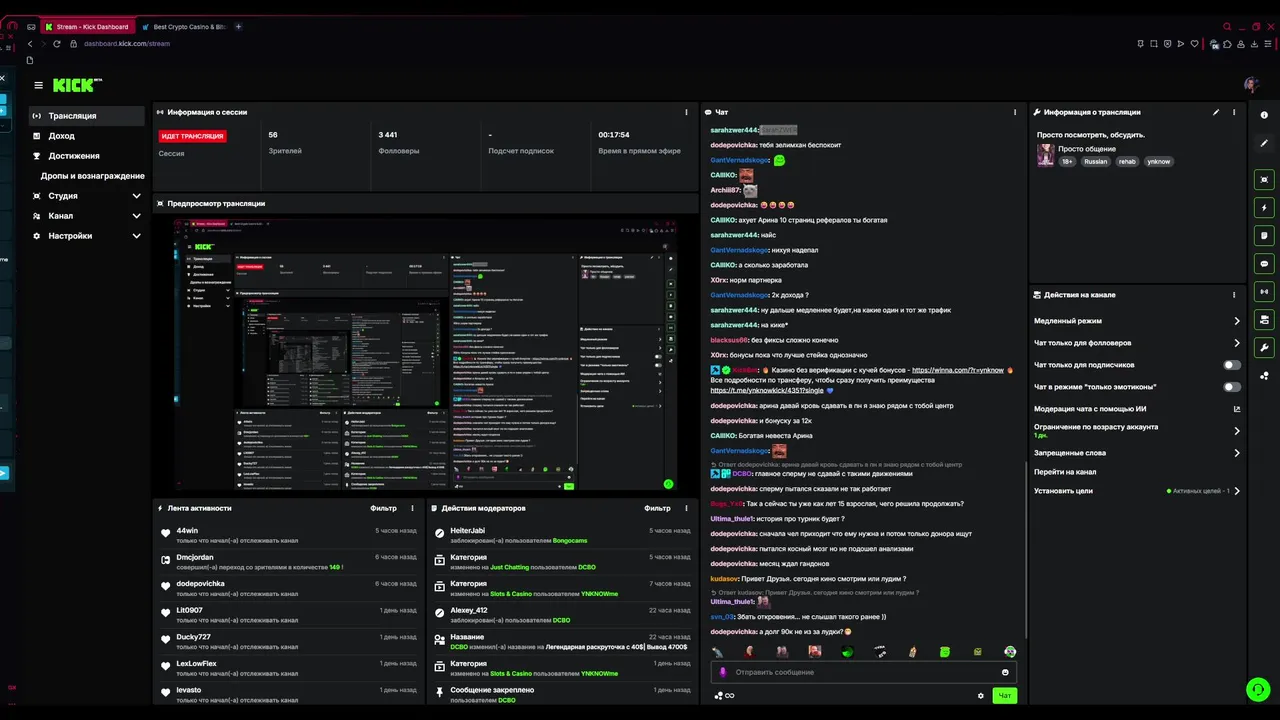Open the activity feed Фильтр dropdown
This screenshot has height=720, width=1280.
pos(383,508)
